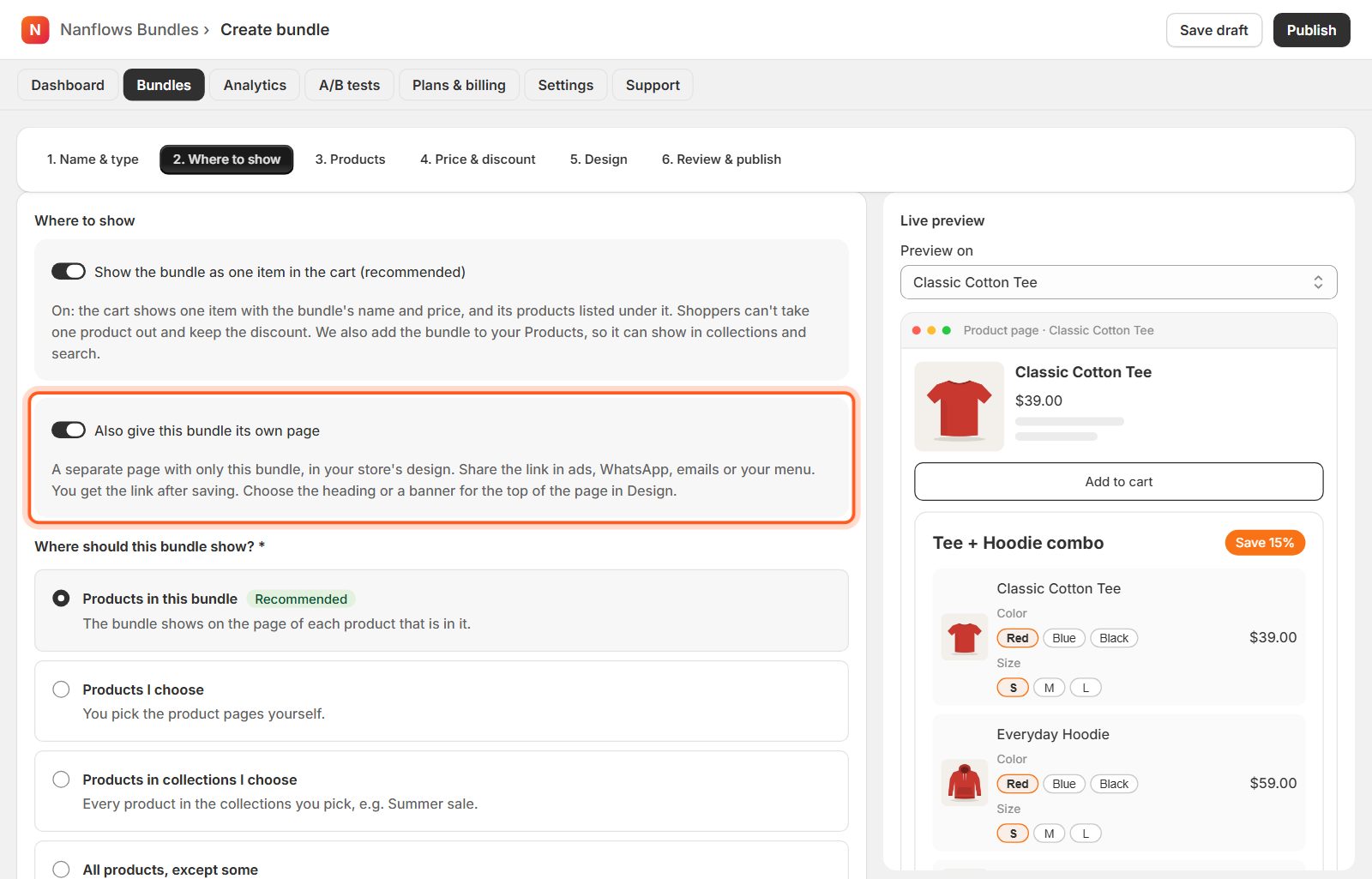Viewport: 1372px width, 879px height.
Task: Pick Blue color for Classic Cotton Tee
Action: pos(1064,638)
